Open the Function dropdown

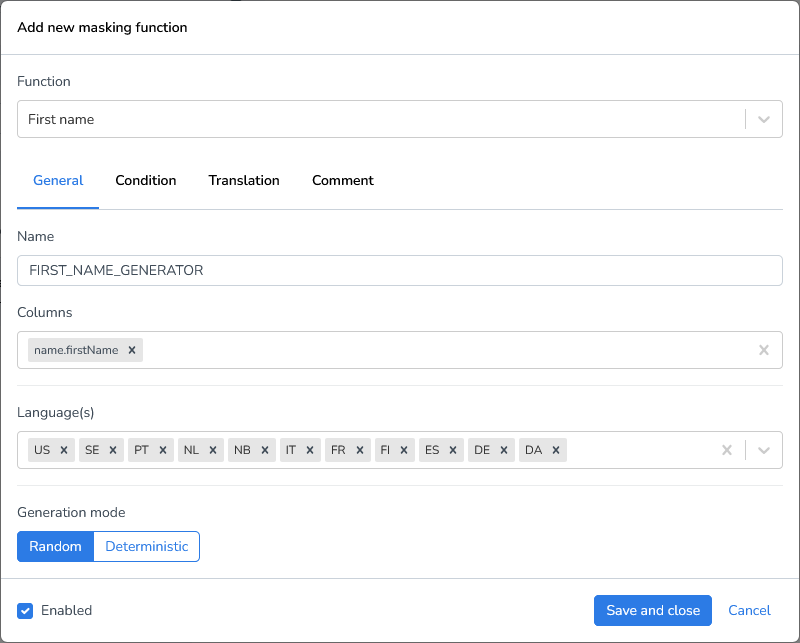[763, 119]
